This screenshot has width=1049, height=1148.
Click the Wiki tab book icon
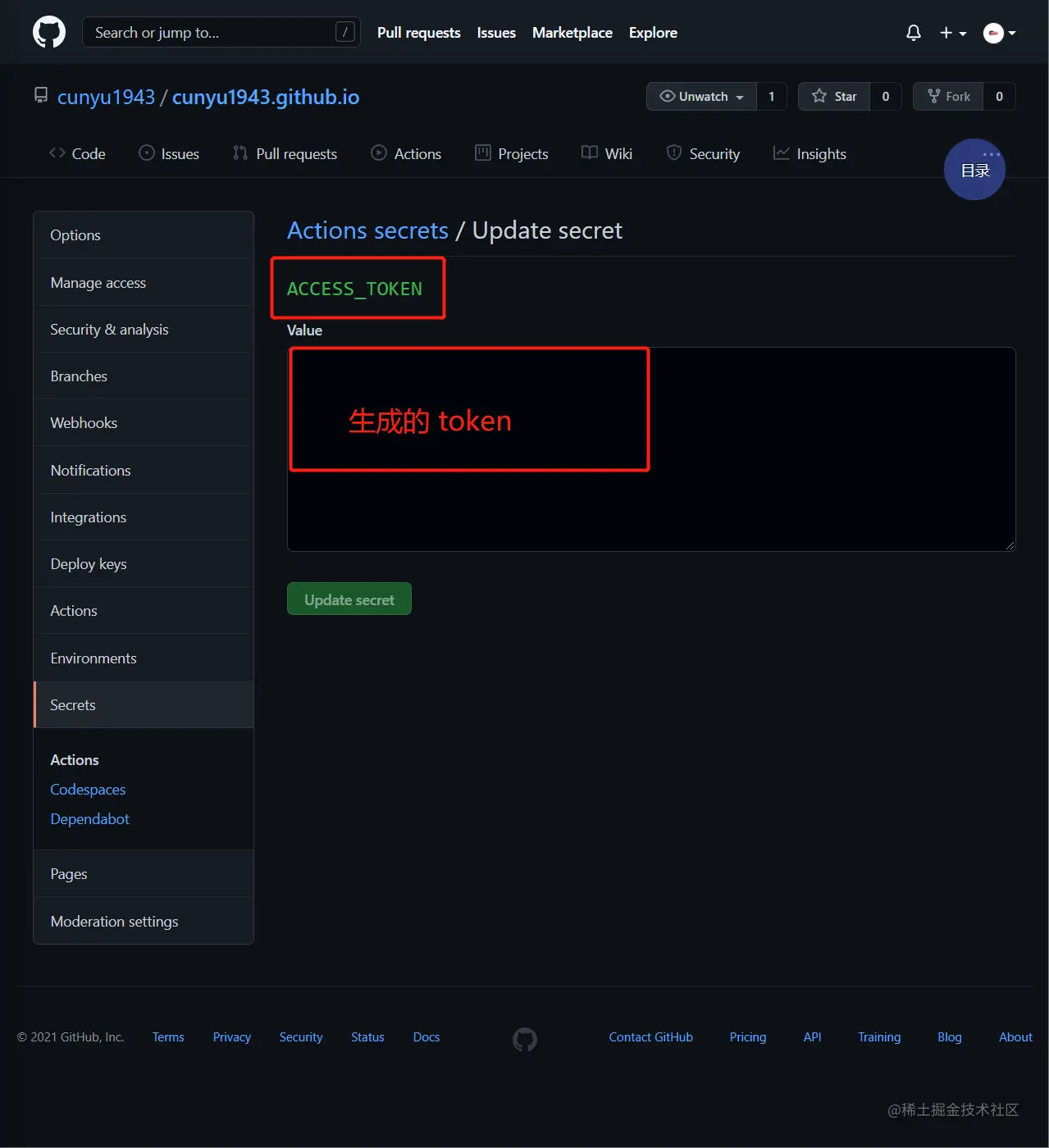click(590, 153)
